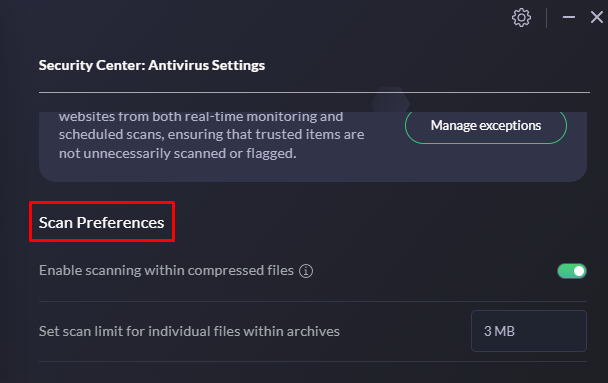
Task: Click the vertical divider beside the gear icon
Action: (546, 18)
